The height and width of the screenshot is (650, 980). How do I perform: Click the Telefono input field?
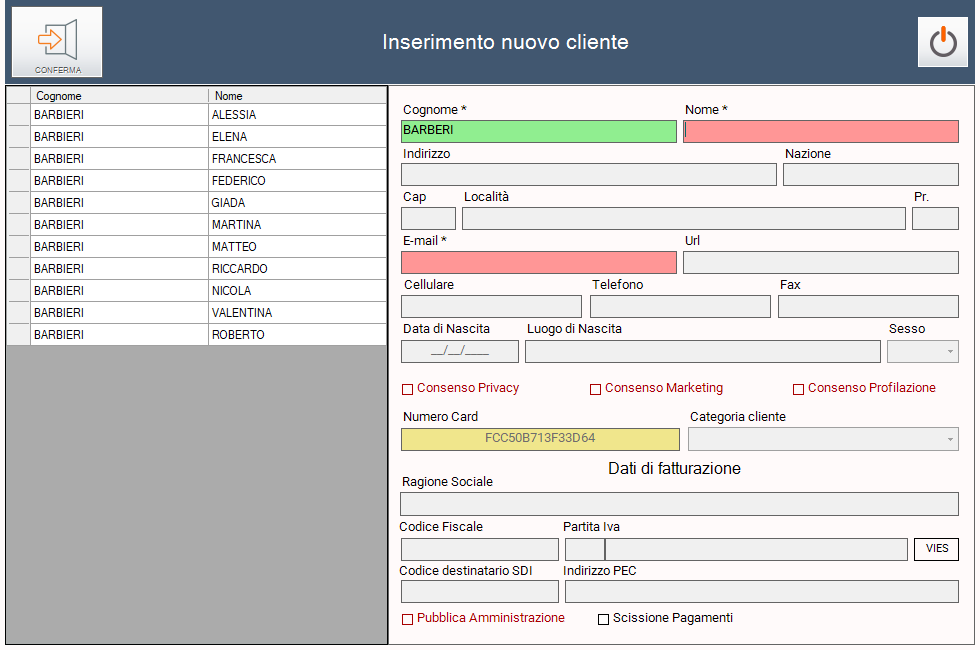[680, 306]
